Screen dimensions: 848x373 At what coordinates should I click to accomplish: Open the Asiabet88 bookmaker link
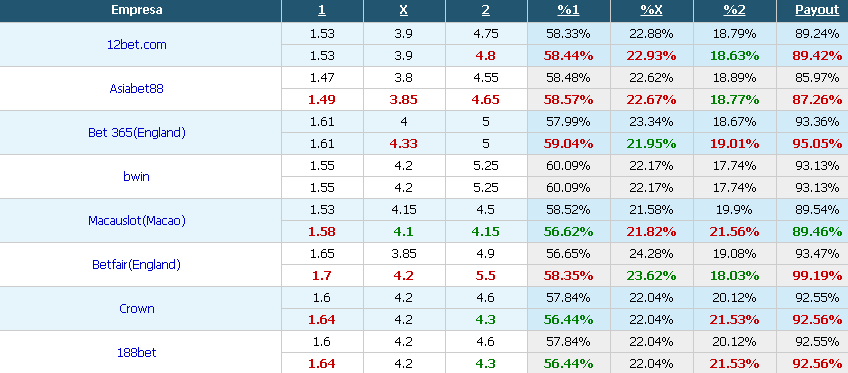[136, 89]
